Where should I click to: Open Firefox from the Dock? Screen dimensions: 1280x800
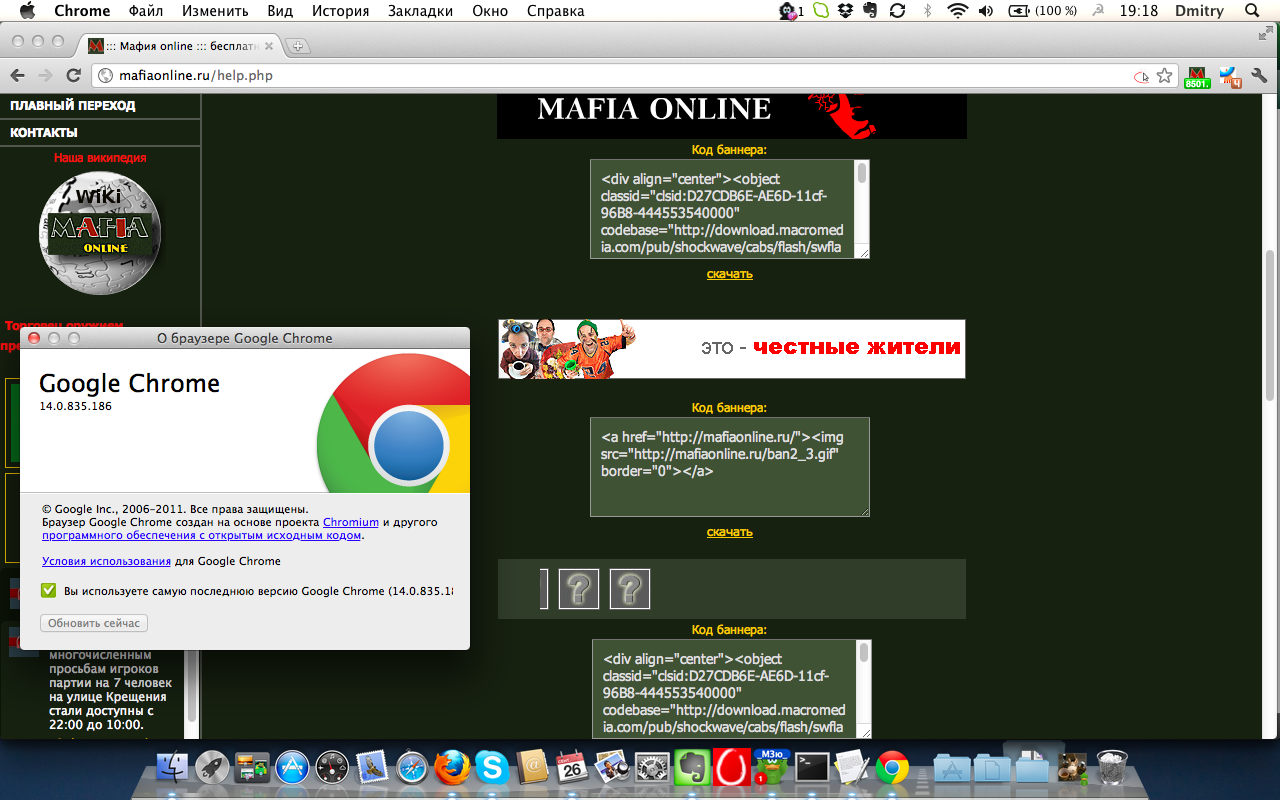(452, 768)
